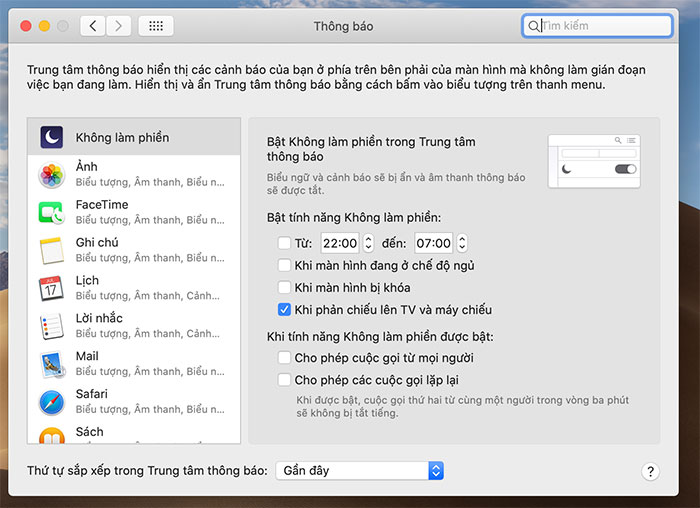Screen dimensions: 700x508
Task: Click the Lời nhắc reminders icon
Action: click(51, 326)
